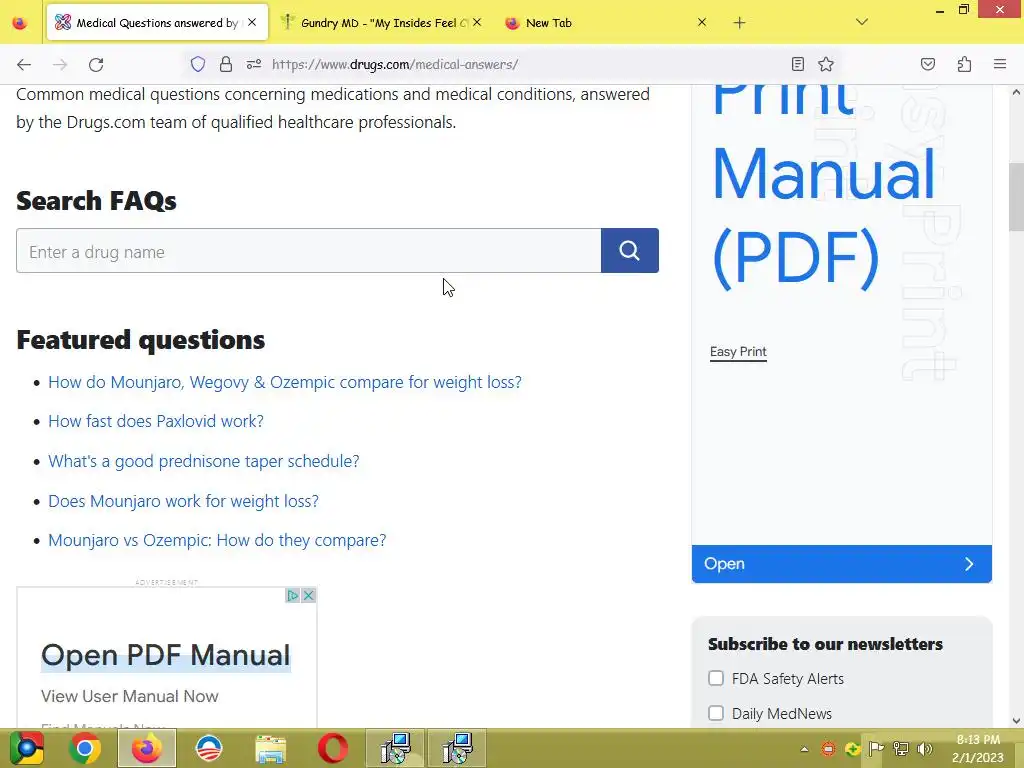This screenshot has height=768, width=1024.
Task: Launch Chrome from the taskbar
Action: point(85,748)
